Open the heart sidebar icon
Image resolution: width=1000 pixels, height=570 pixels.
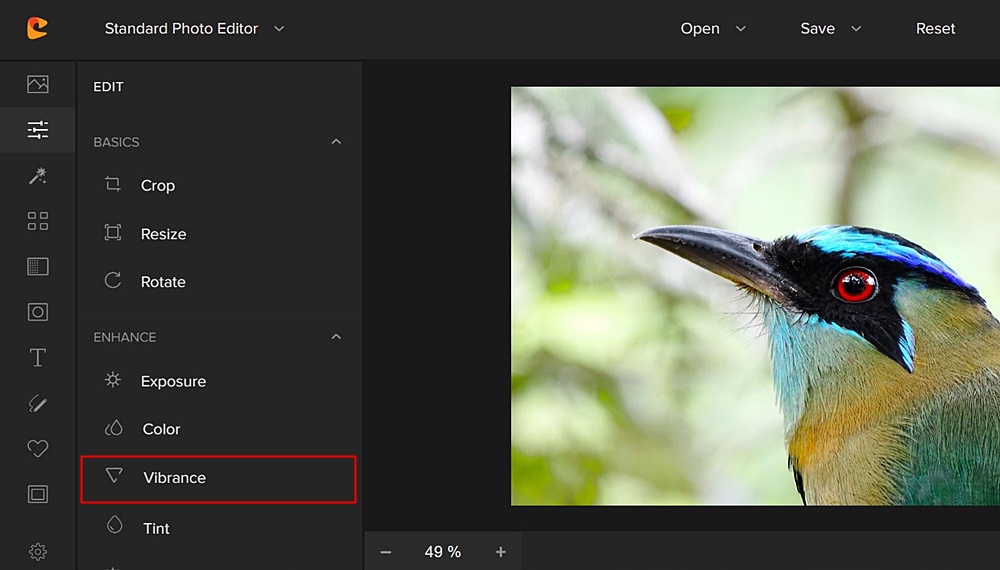(38, 449)
